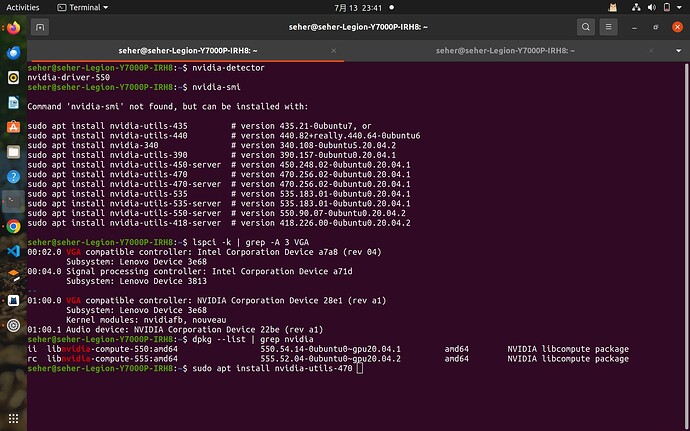Click the Activities button

[x=22, y=7]
